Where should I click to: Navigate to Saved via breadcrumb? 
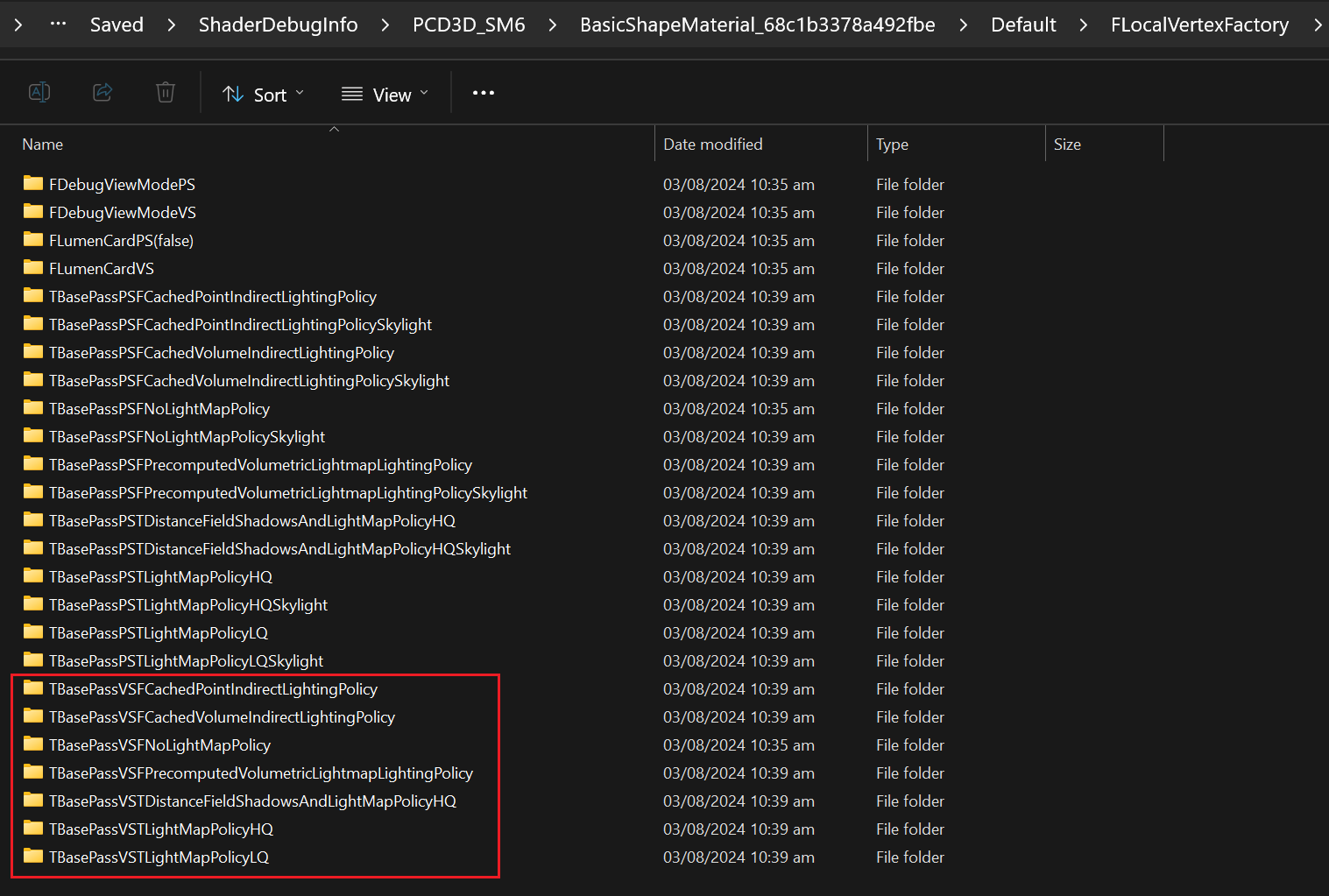(x=117, y=24)
